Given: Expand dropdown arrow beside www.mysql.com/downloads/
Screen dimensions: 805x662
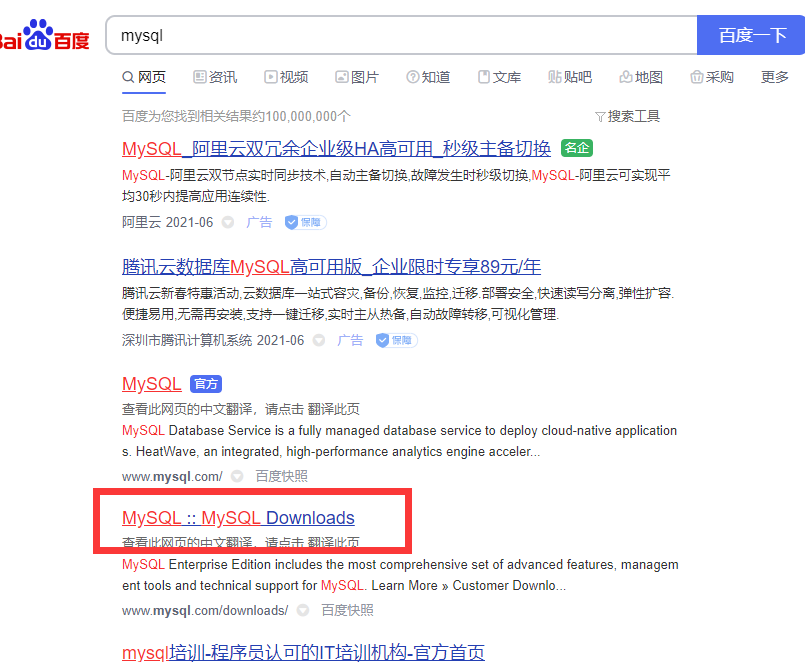Looking at the screenshot, I should 303,611.
